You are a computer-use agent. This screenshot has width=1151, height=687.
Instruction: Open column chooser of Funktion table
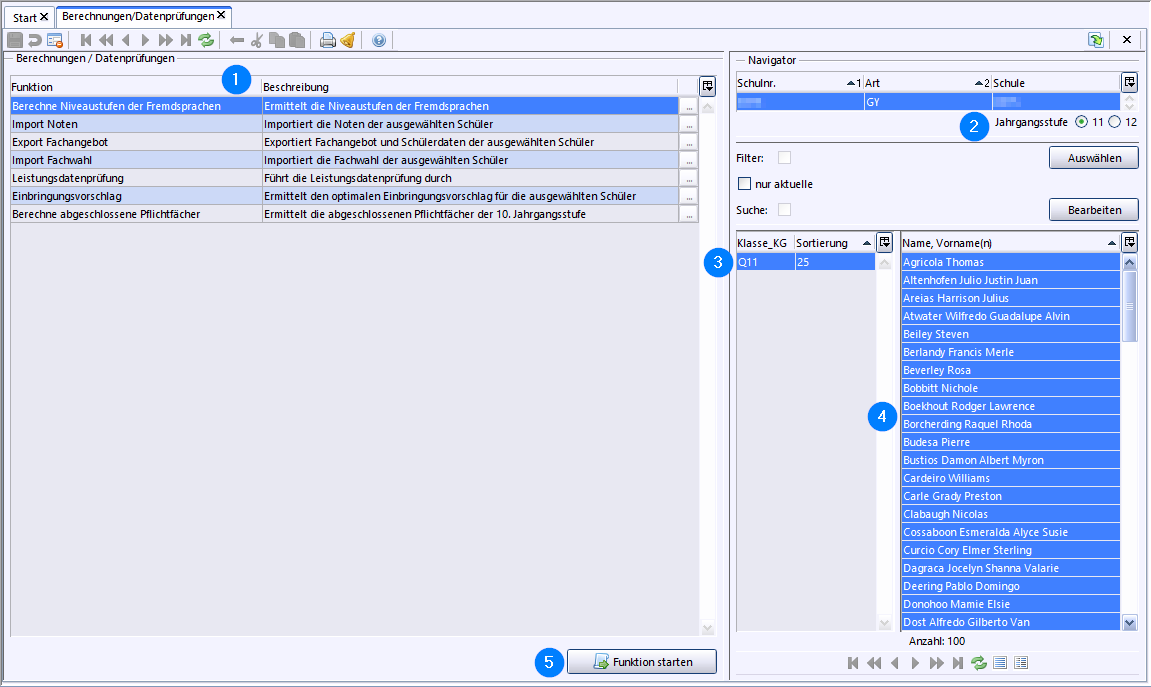click(708, 87)
